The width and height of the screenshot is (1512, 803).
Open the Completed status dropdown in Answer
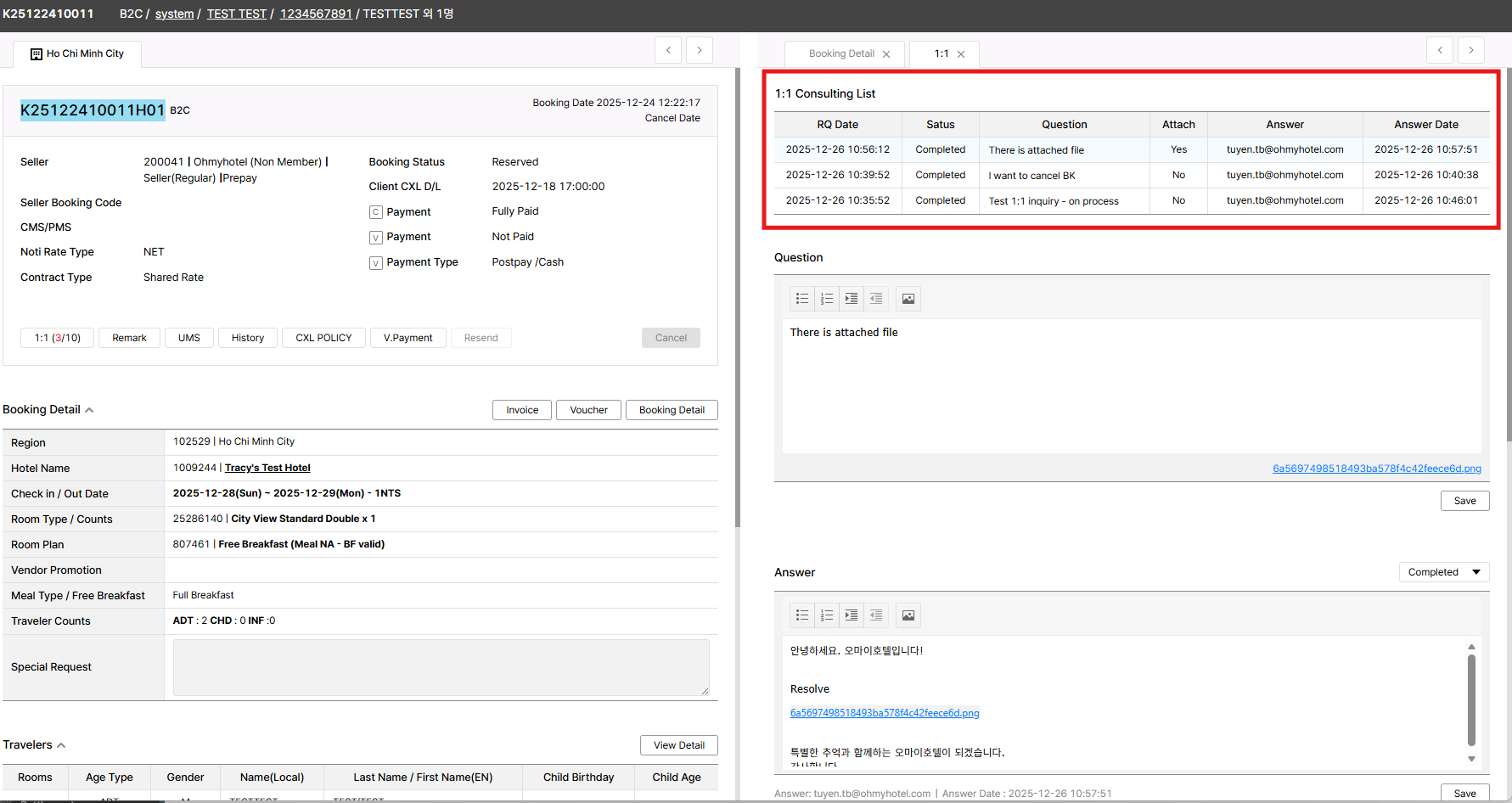[1443, 572]
